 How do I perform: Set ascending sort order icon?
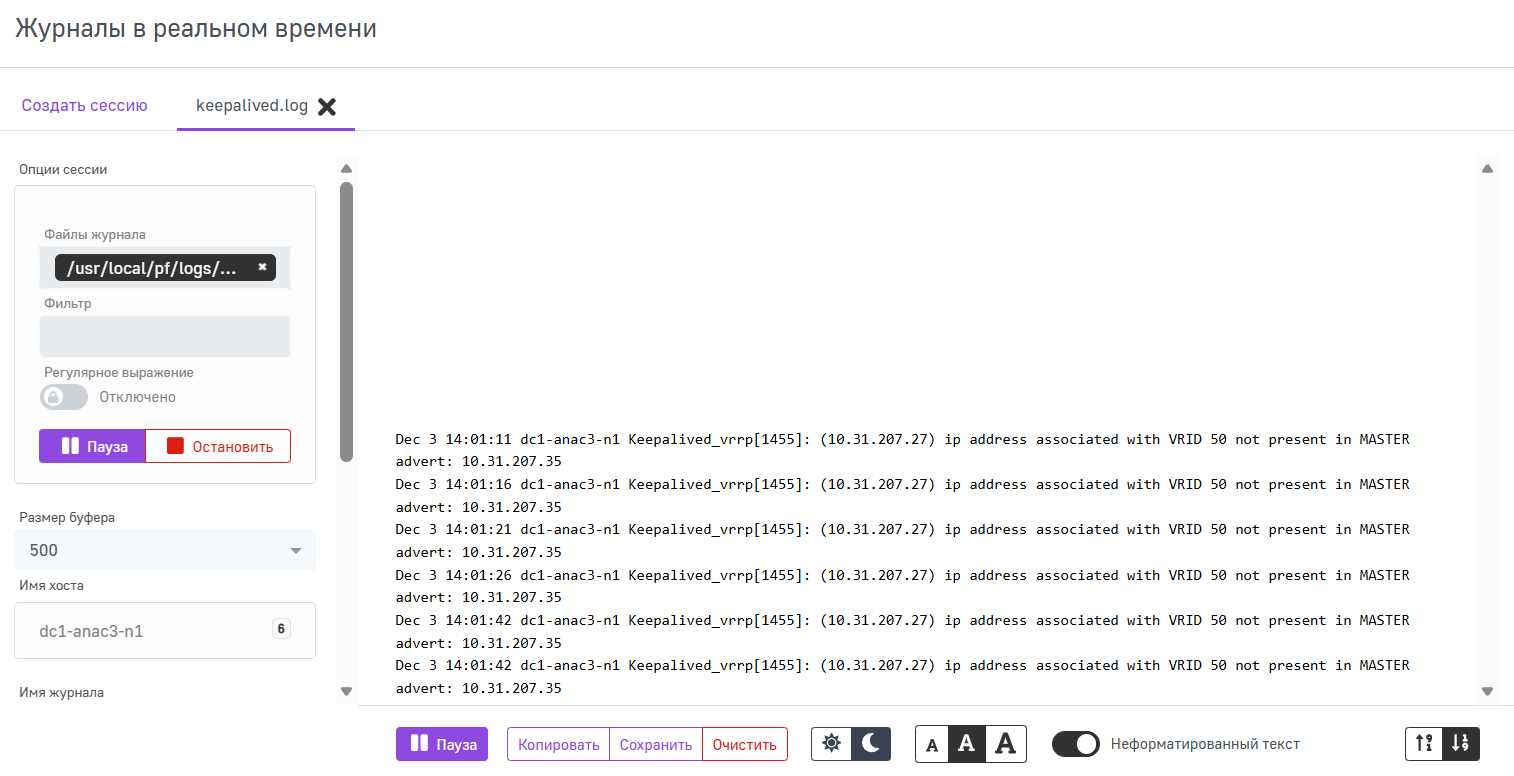pos(1424,744)
